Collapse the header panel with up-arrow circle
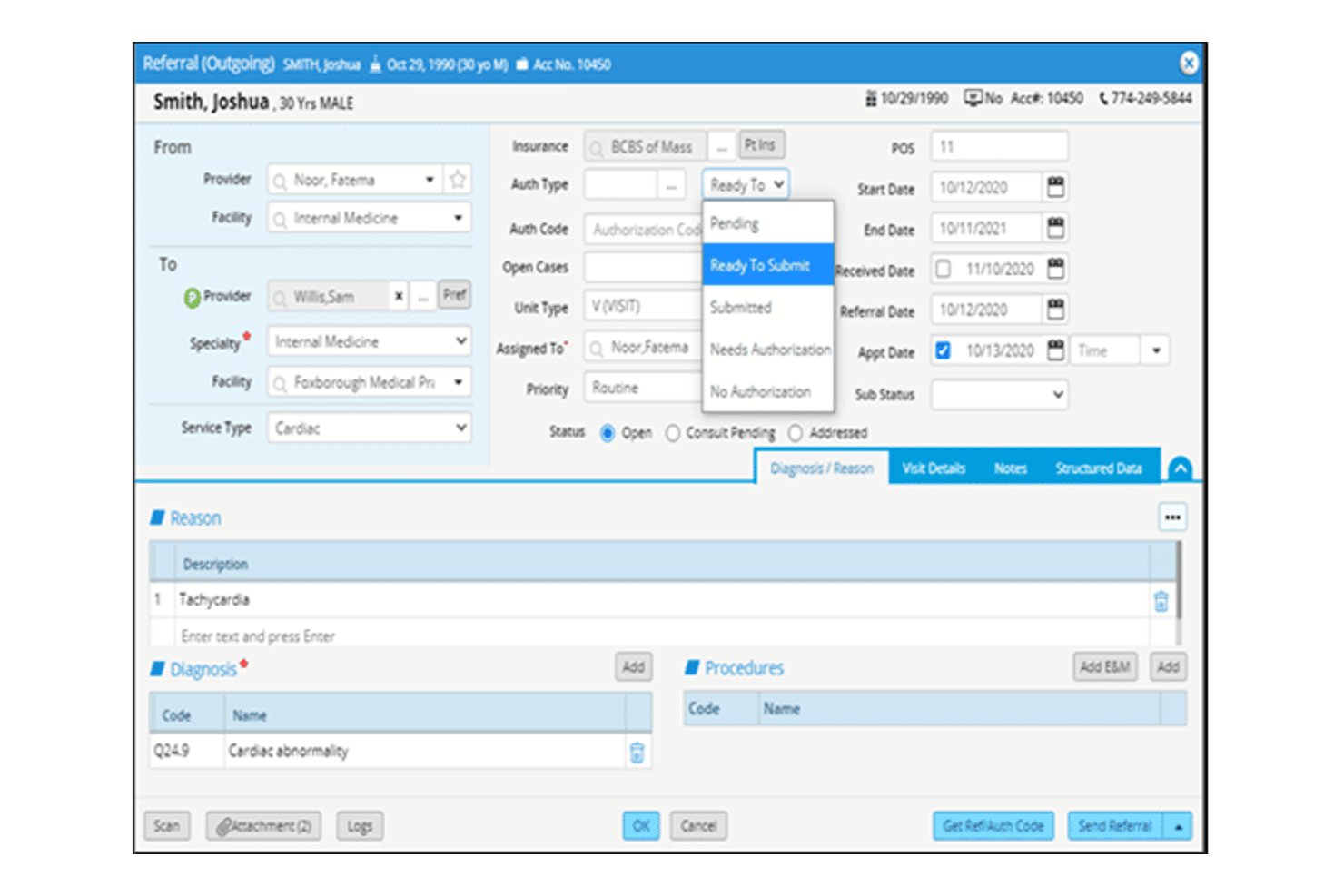1344x896 pixels. [x=1180, y=468]
